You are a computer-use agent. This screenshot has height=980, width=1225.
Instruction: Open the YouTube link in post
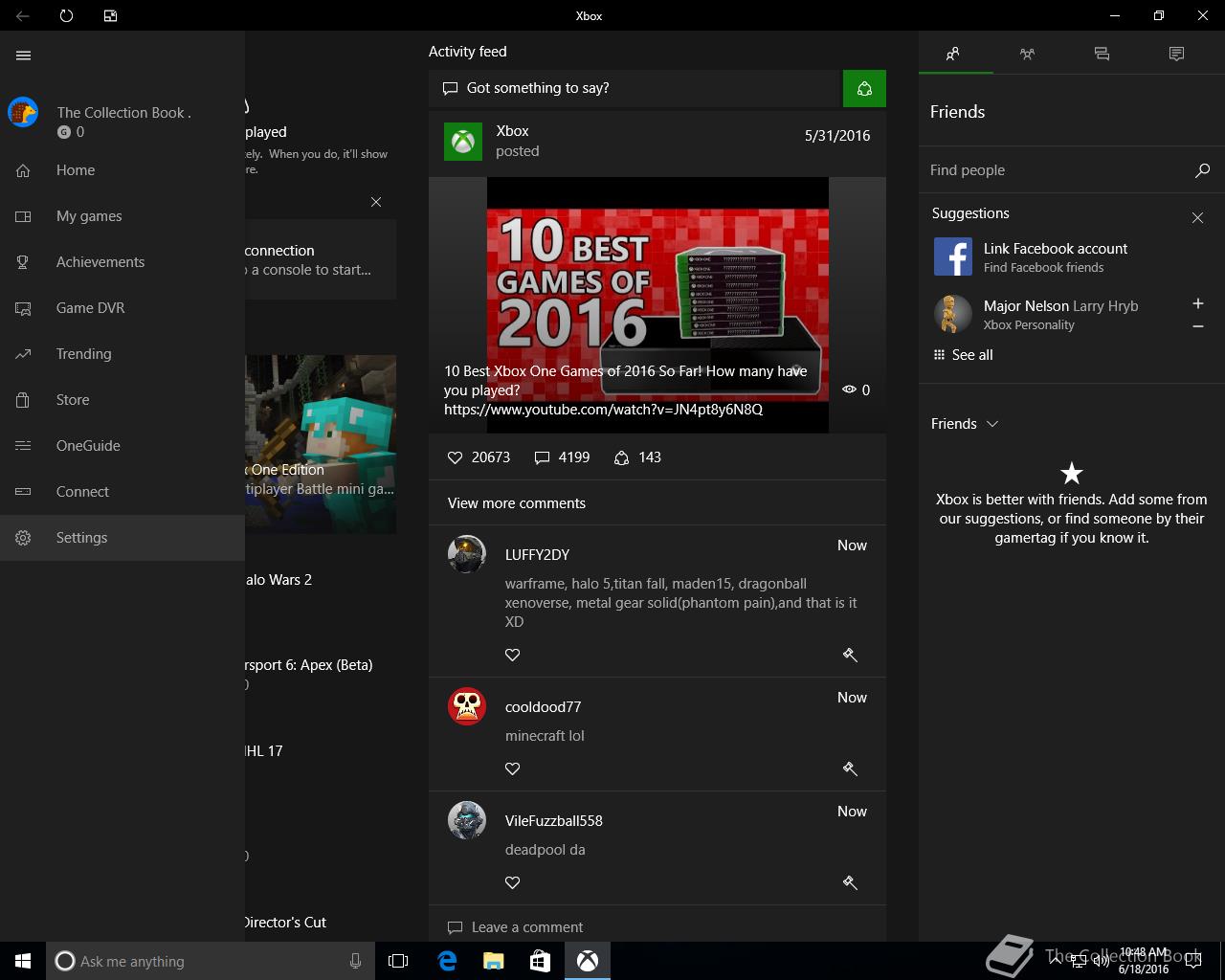(603, 410)
